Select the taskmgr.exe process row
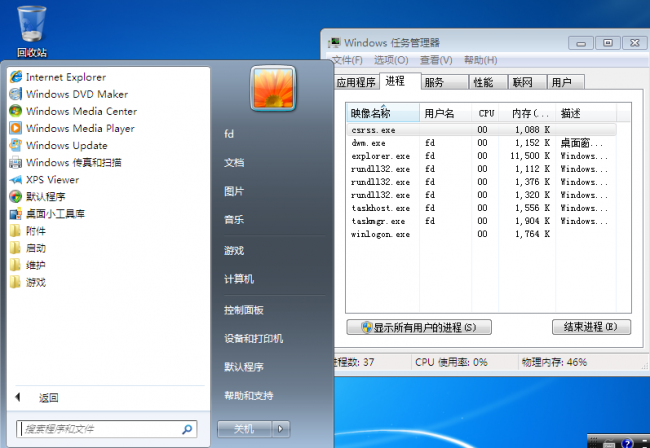This screenshot has width=650, height=448. tap(482, 221)
